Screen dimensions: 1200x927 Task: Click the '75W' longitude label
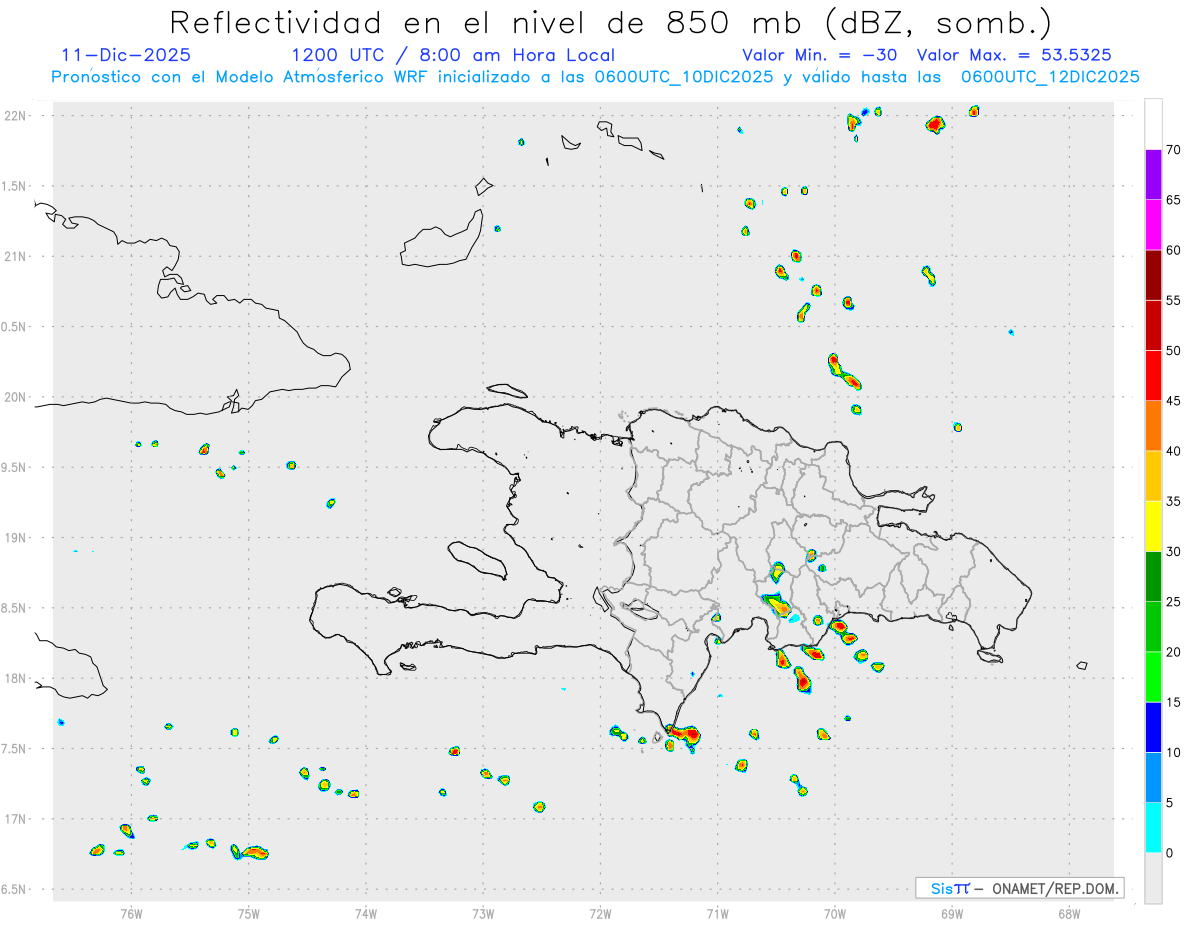249,913
